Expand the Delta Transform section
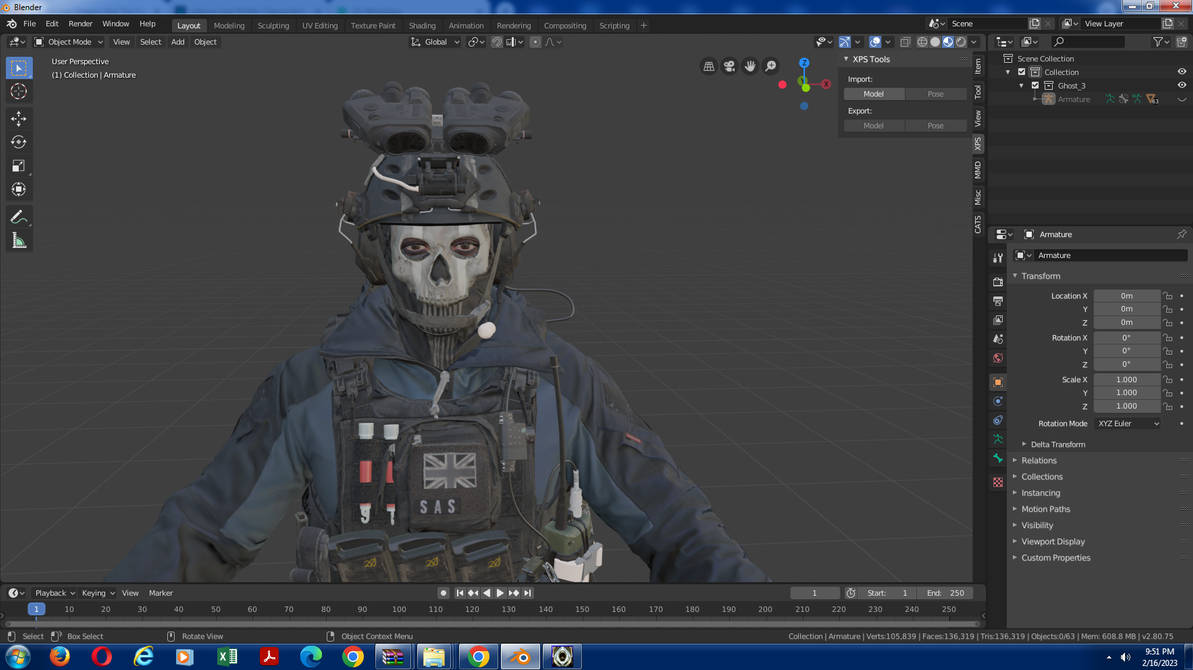 [1058, 444]
